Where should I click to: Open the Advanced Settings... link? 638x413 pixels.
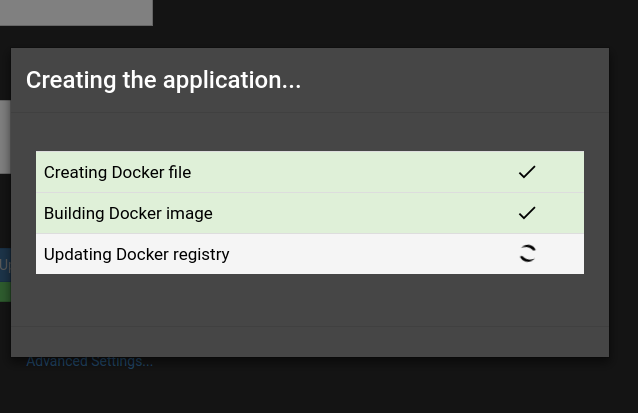[90, 362]
